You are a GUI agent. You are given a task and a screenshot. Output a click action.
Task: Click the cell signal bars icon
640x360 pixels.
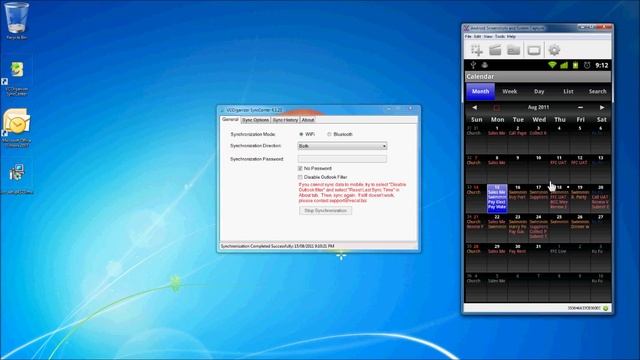pos(564,65)
